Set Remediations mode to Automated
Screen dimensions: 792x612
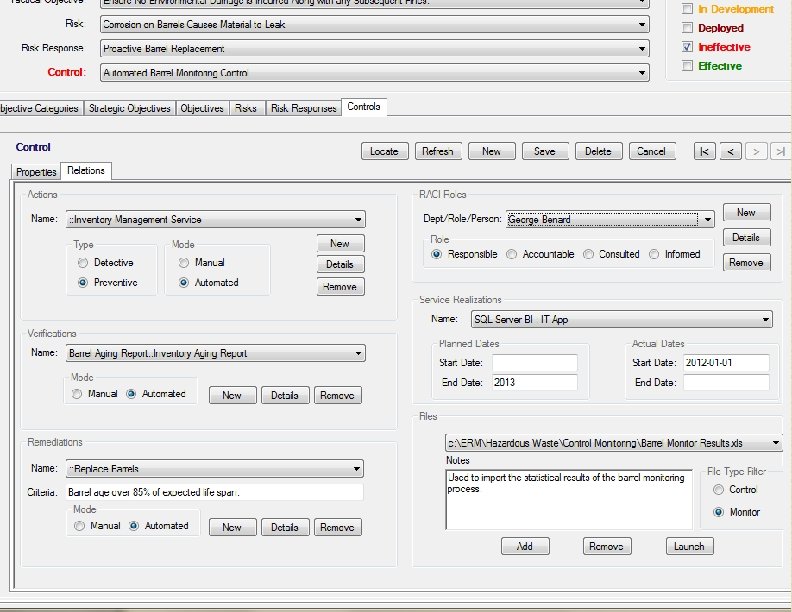pyautogui.click(x=133, y=526)
